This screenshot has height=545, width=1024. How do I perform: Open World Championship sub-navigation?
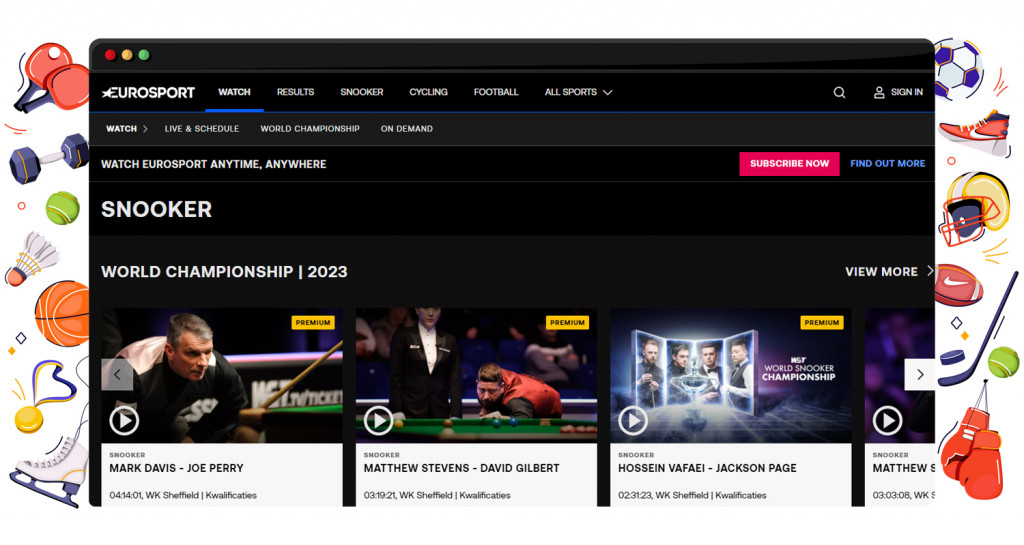pyautogui.click(x=310, y=129)
